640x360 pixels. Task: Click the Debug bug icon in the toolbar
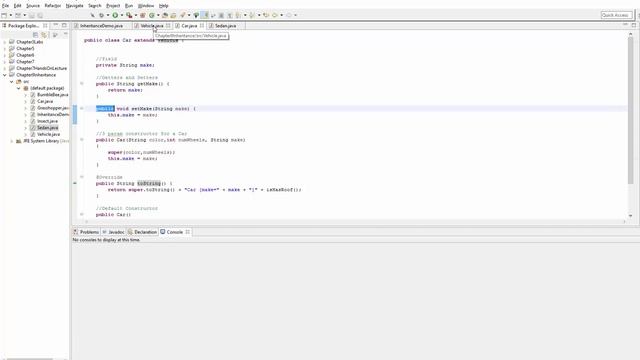pyautogui.click(x=102, y=15)
